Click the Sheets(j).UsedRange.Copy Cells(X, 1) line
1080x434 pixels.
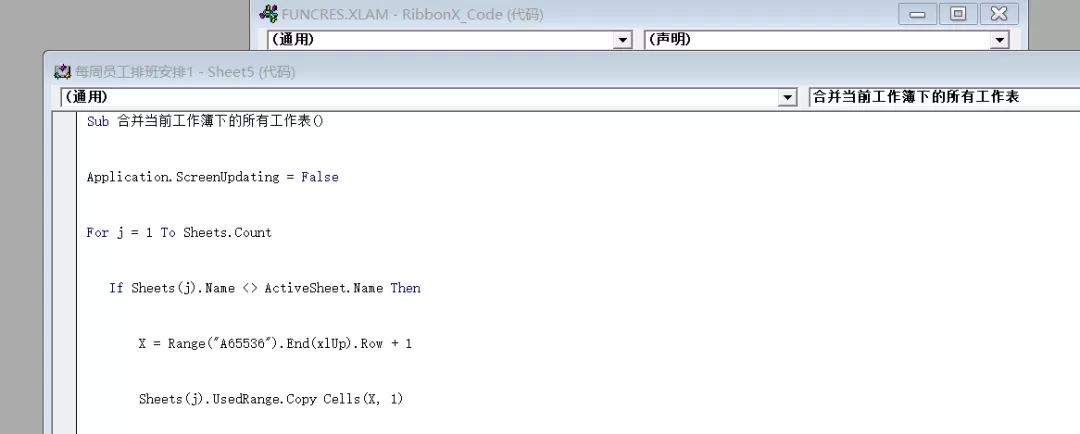(x=271, y=399)
